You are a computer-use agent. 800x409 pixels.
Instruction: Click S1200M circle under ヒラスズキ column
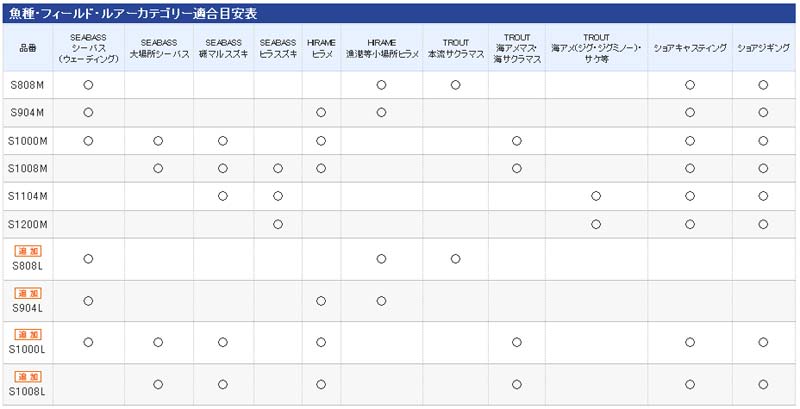278,223
